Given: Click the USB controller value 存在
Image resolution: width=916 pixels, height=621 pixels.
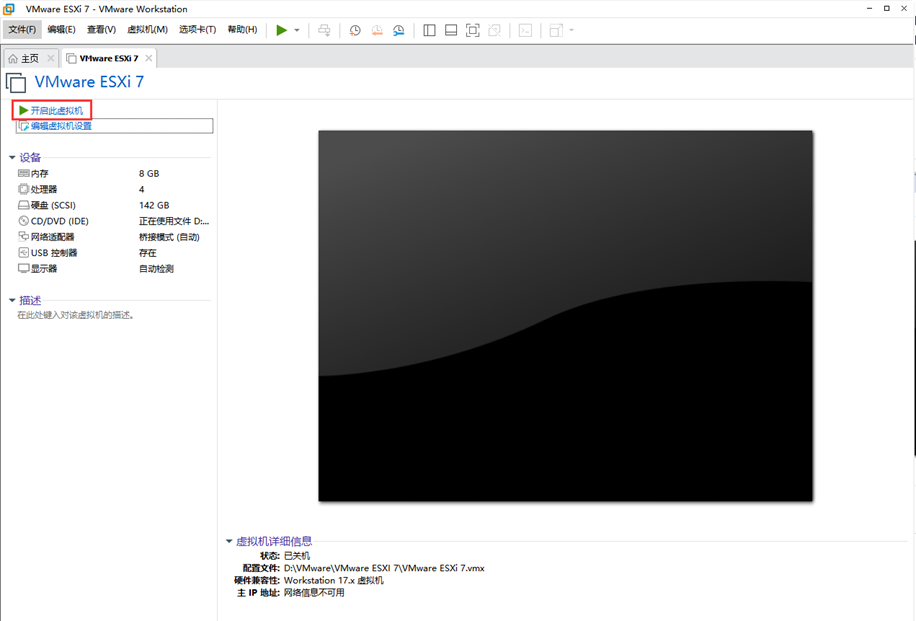Looking at the screenshot, I should pyautogui.click(x=148, y=252).
